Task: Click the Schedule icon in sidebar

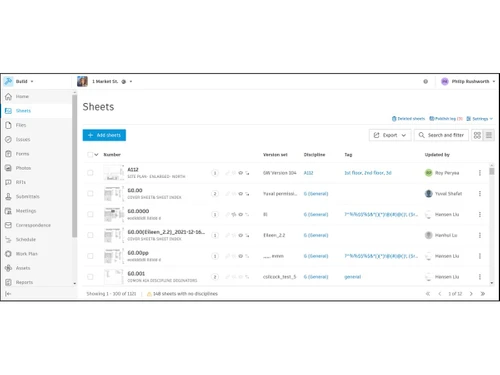Action: (8, 239)
